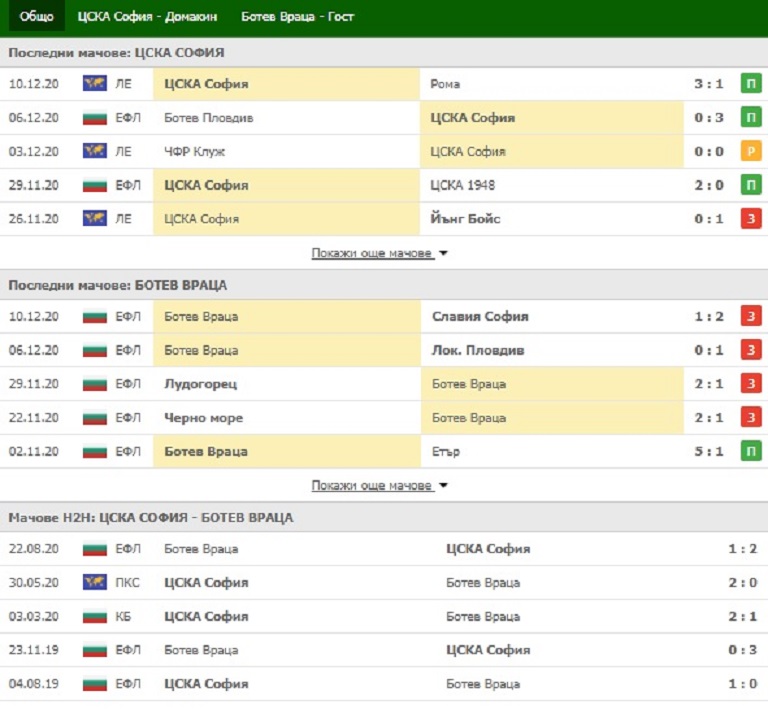Select team name ЦСКА 1948
The image size is (768, 709).
click(462, 185)
